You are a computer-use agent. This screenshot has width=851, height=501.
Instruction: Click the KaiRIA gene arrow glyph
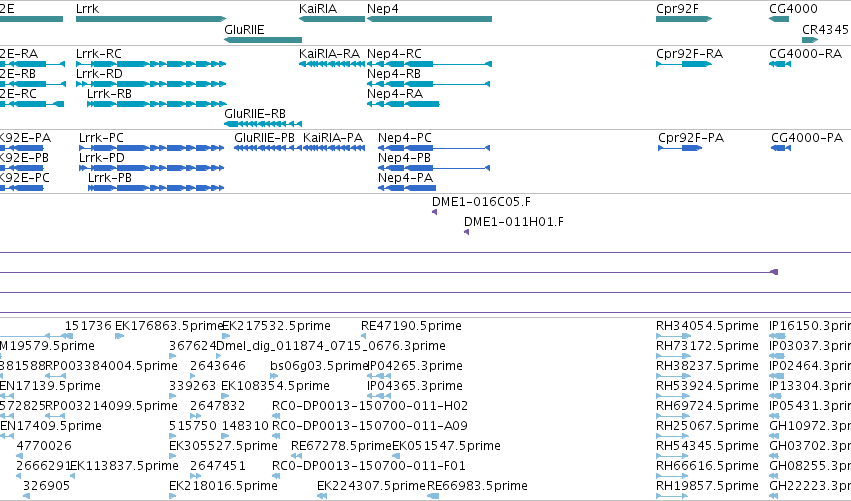pyautogui.click(x=332, y=19)
